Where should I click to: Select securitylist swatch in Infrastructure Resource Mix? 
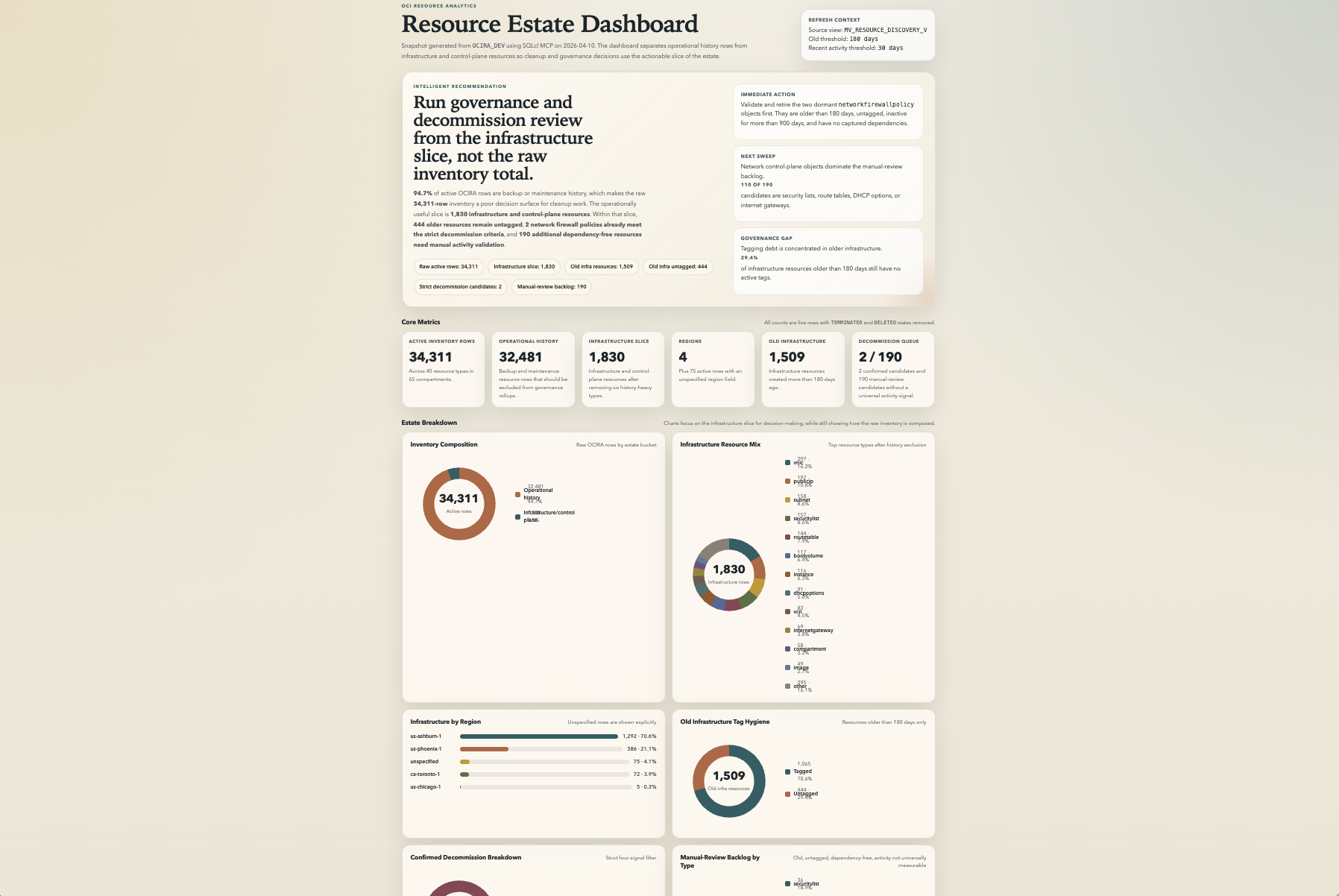tap(787, 519)
